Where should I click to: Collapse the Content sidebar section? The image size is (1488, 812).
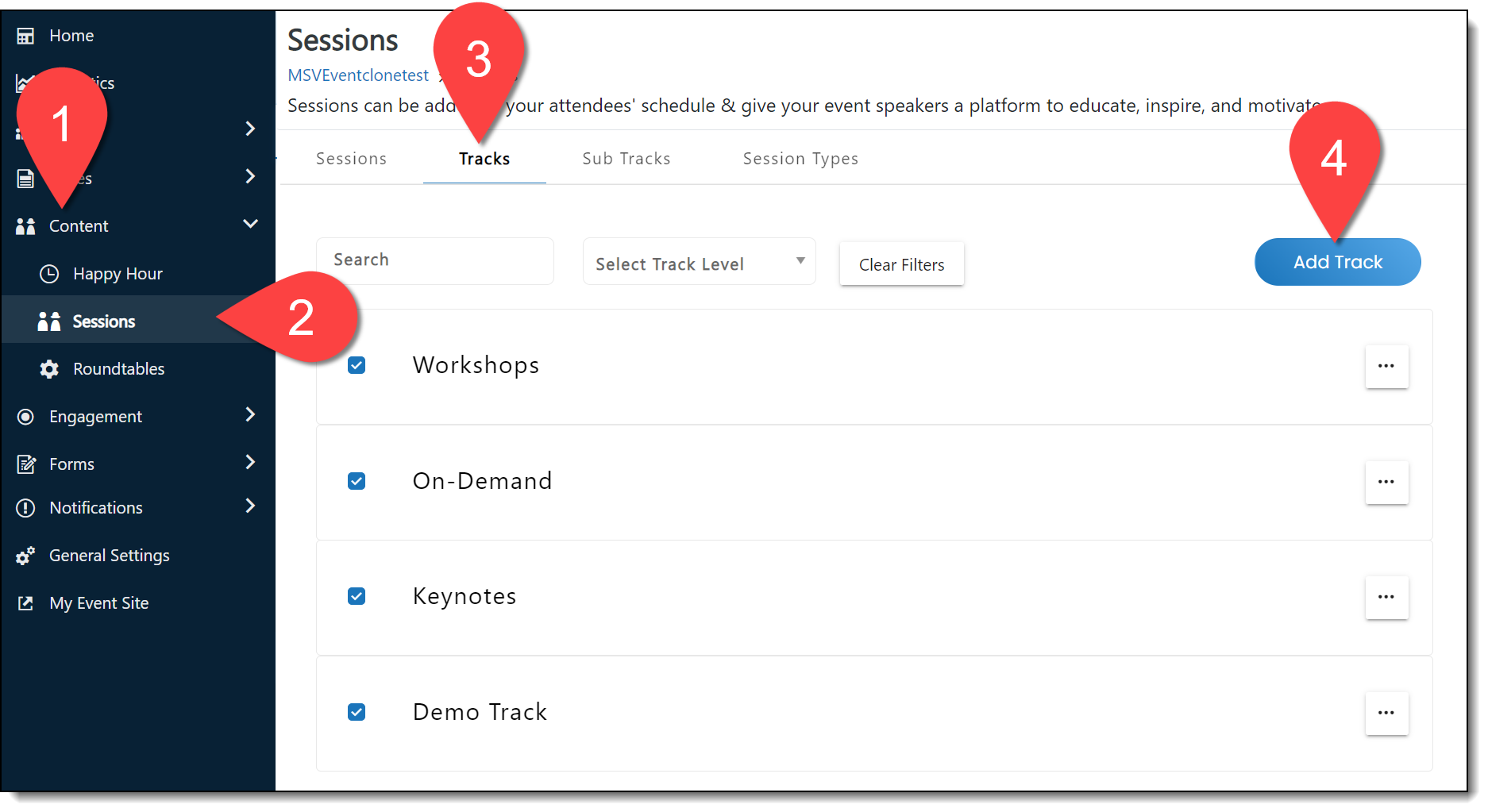pos(250,225)
